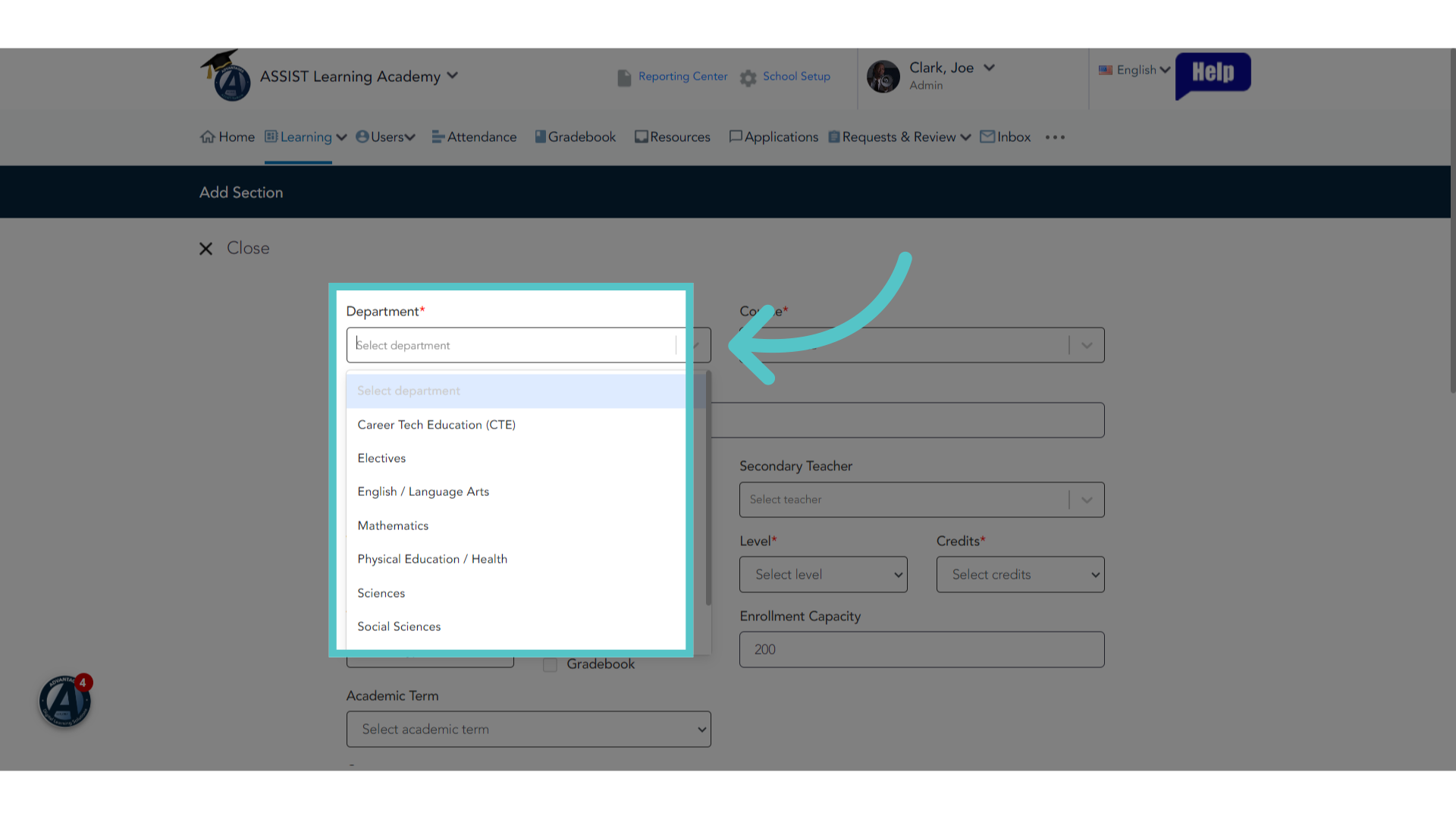Open the Attendance nav item
This screenshot has width=1456, height=819.
tap(474, 136)
